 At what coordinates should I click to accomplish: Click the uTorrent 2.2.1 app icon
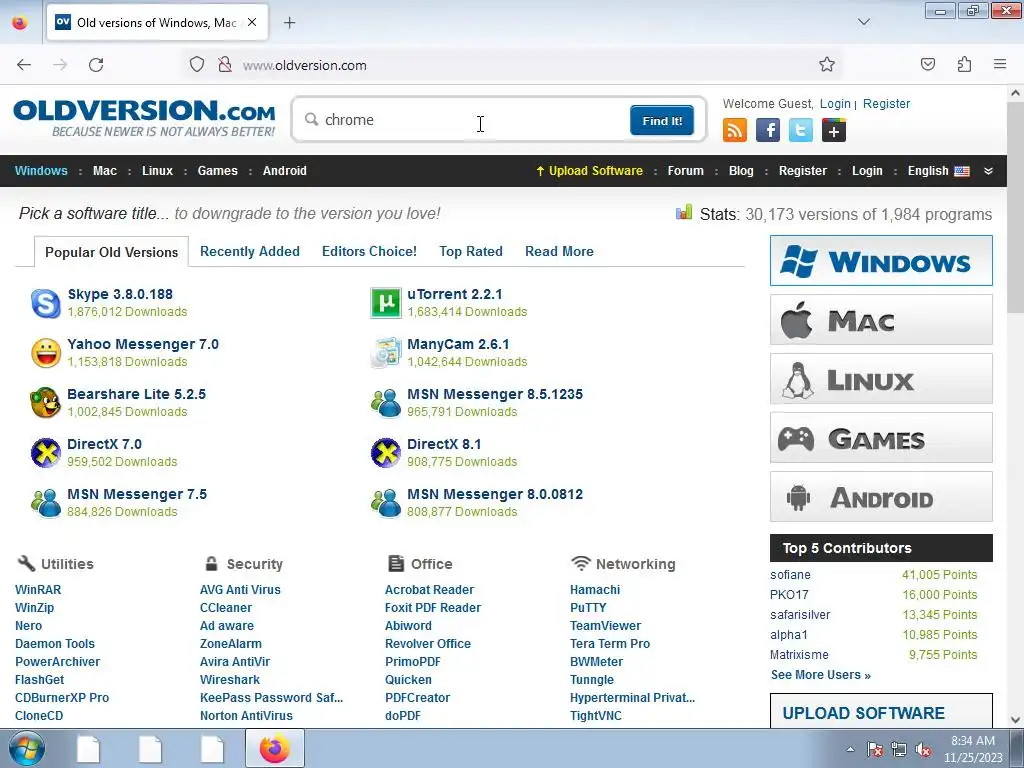pyautogui.click(x=386, y=303)
